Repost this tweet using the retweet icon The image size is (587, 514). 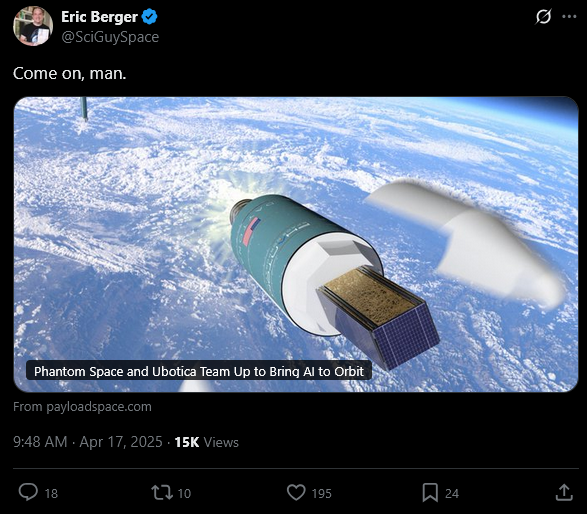pyautogui.click(x=162, y=493)
